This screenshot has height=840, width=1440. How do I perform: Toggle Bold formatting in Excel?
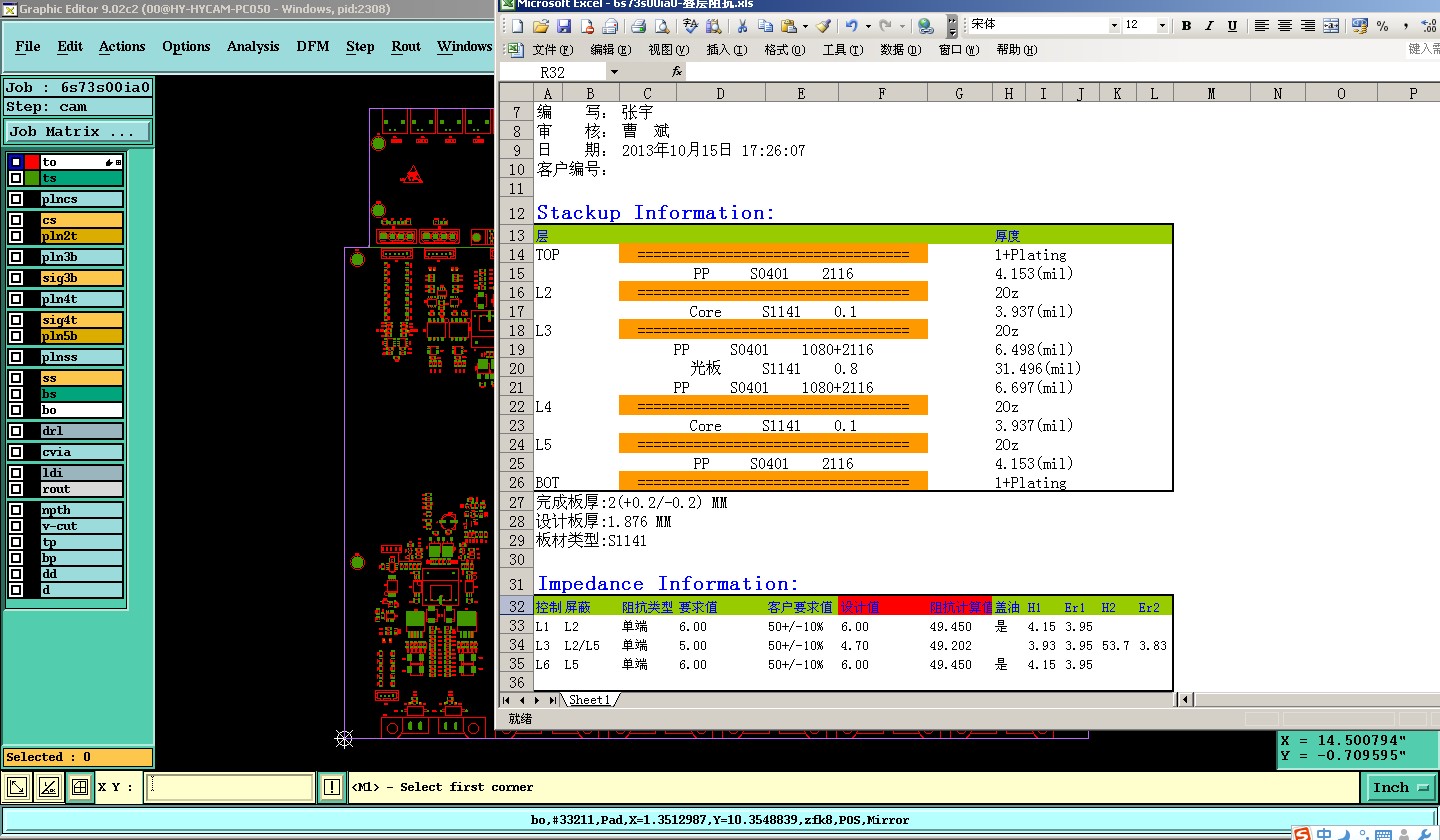click(1186, 26)
